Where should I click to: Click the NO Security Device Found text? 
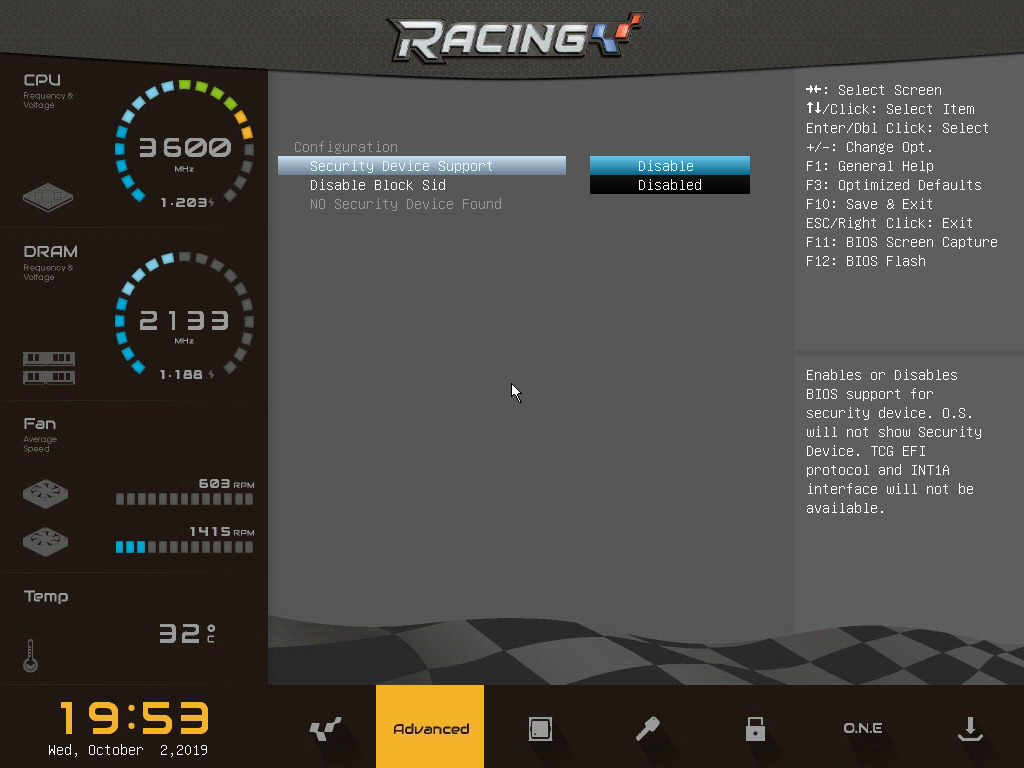click(406, 204)
